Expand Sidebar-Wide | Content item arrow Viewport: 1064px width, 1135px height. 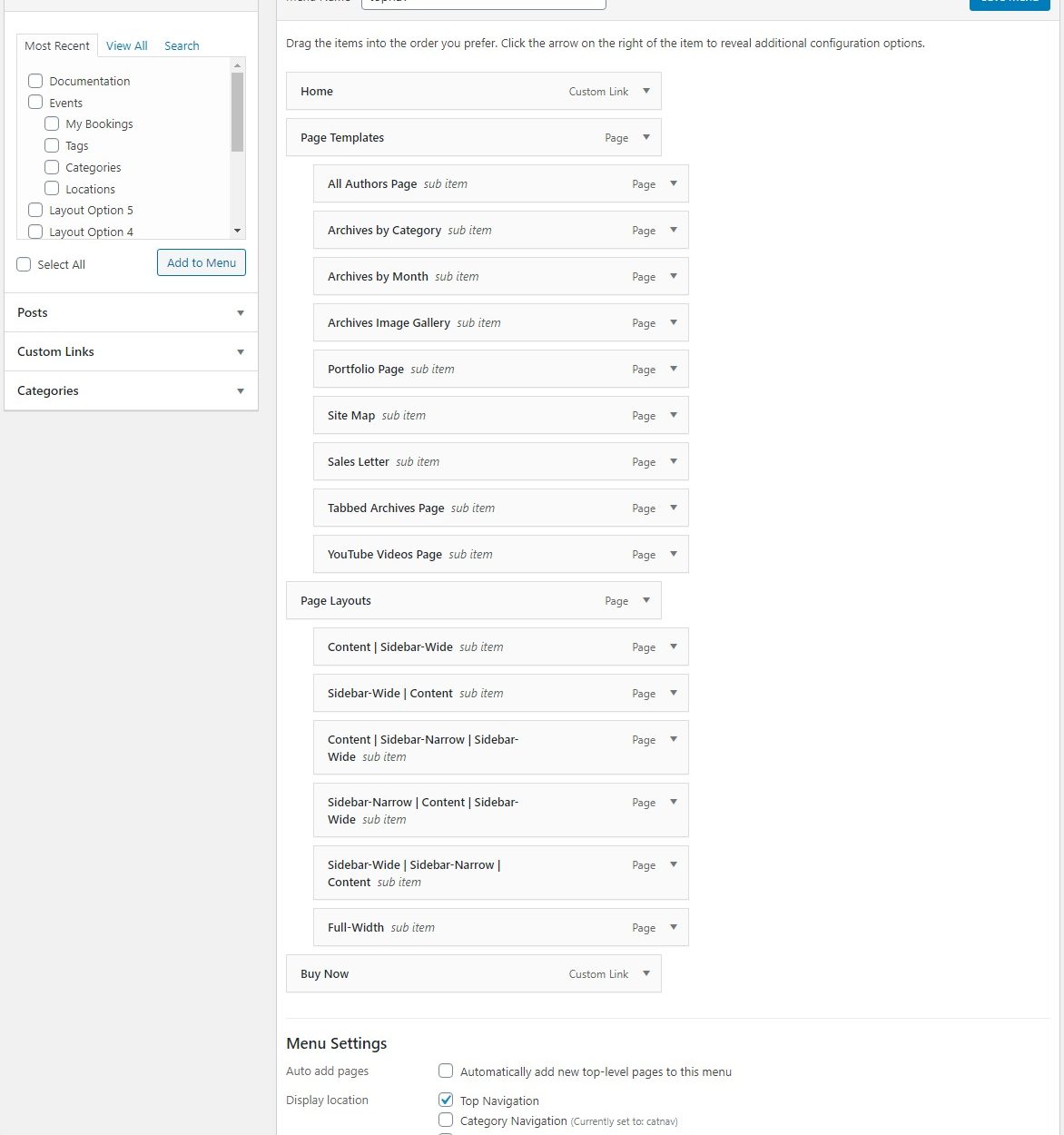(674, 693)
